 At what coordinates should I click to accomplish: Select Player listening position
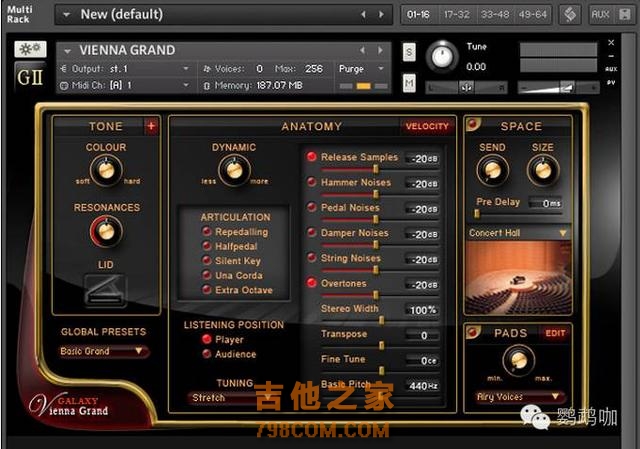(207, 339)
